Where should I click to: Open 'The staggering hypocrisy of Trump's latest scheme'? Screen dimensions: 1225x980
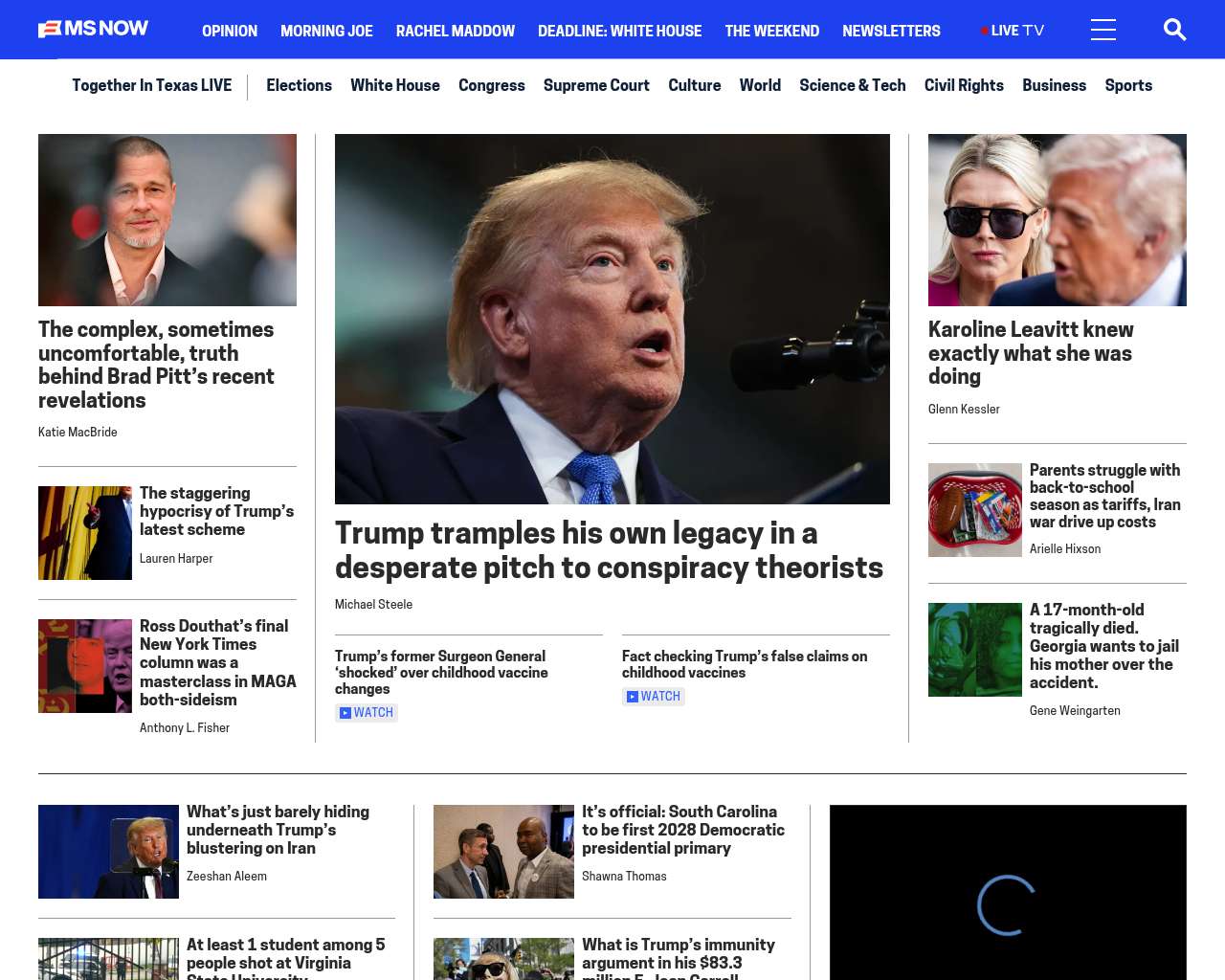click(216, 511)
